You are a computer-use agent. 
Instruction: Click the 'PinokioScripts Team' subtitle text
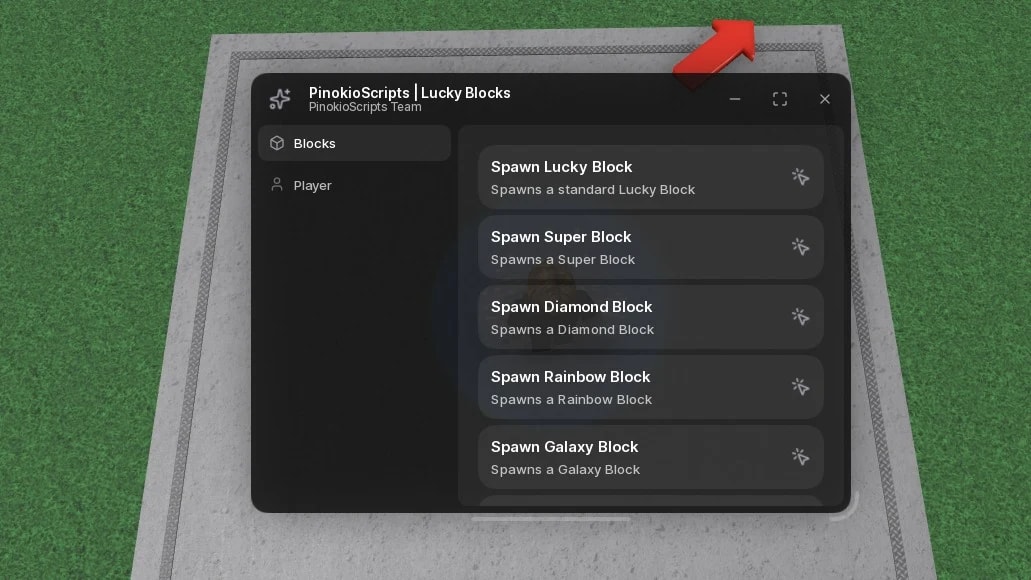coord(365,107)
